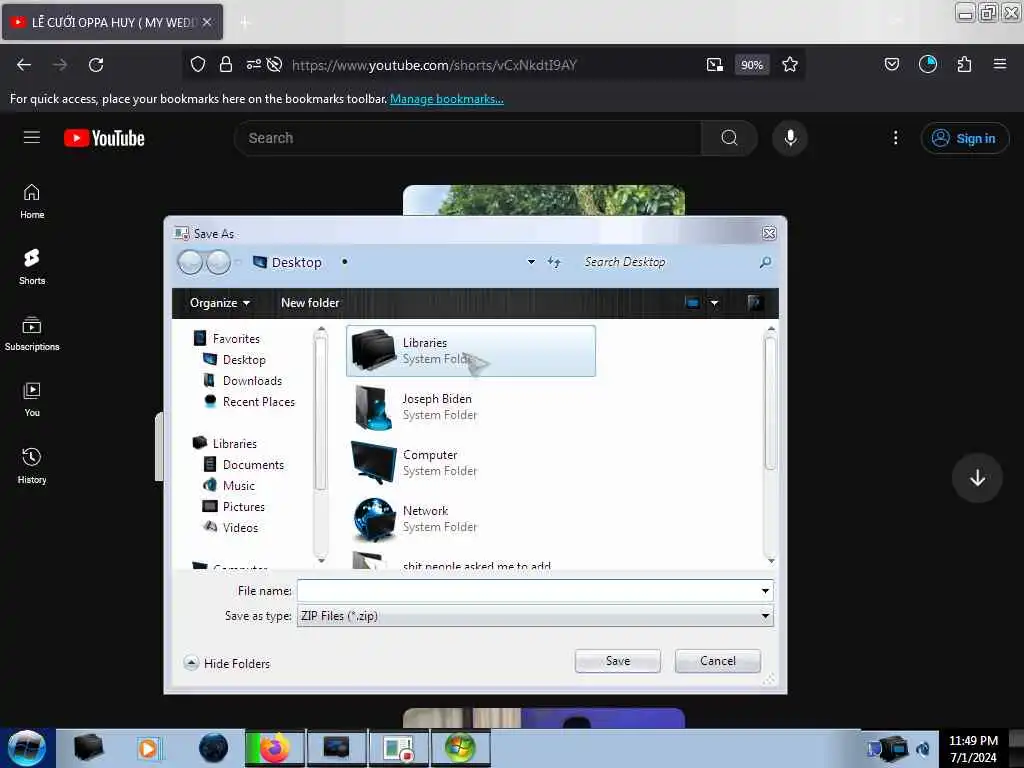1024x768 pixels.
Task: Open YouTube Home in sidebar
Action: 32,201
